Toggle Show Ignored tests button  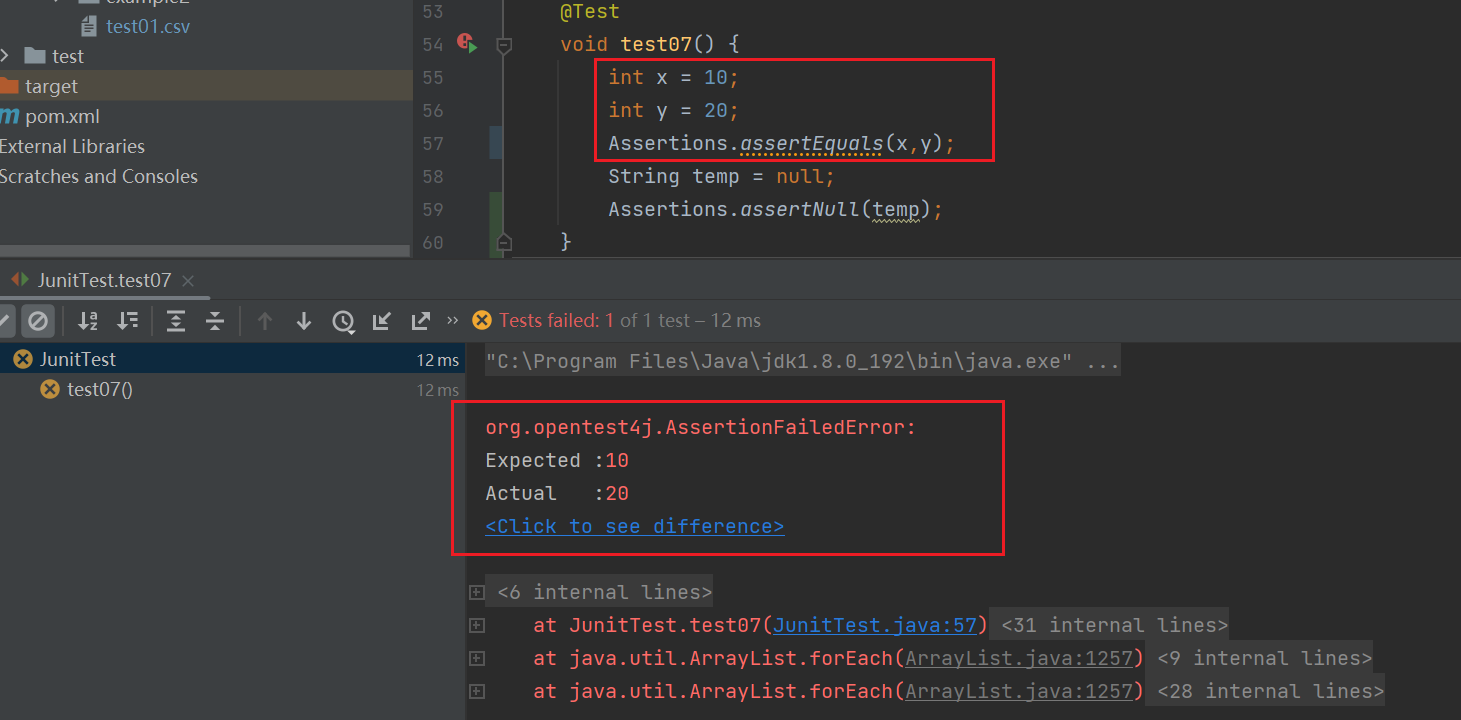point(37,321)
